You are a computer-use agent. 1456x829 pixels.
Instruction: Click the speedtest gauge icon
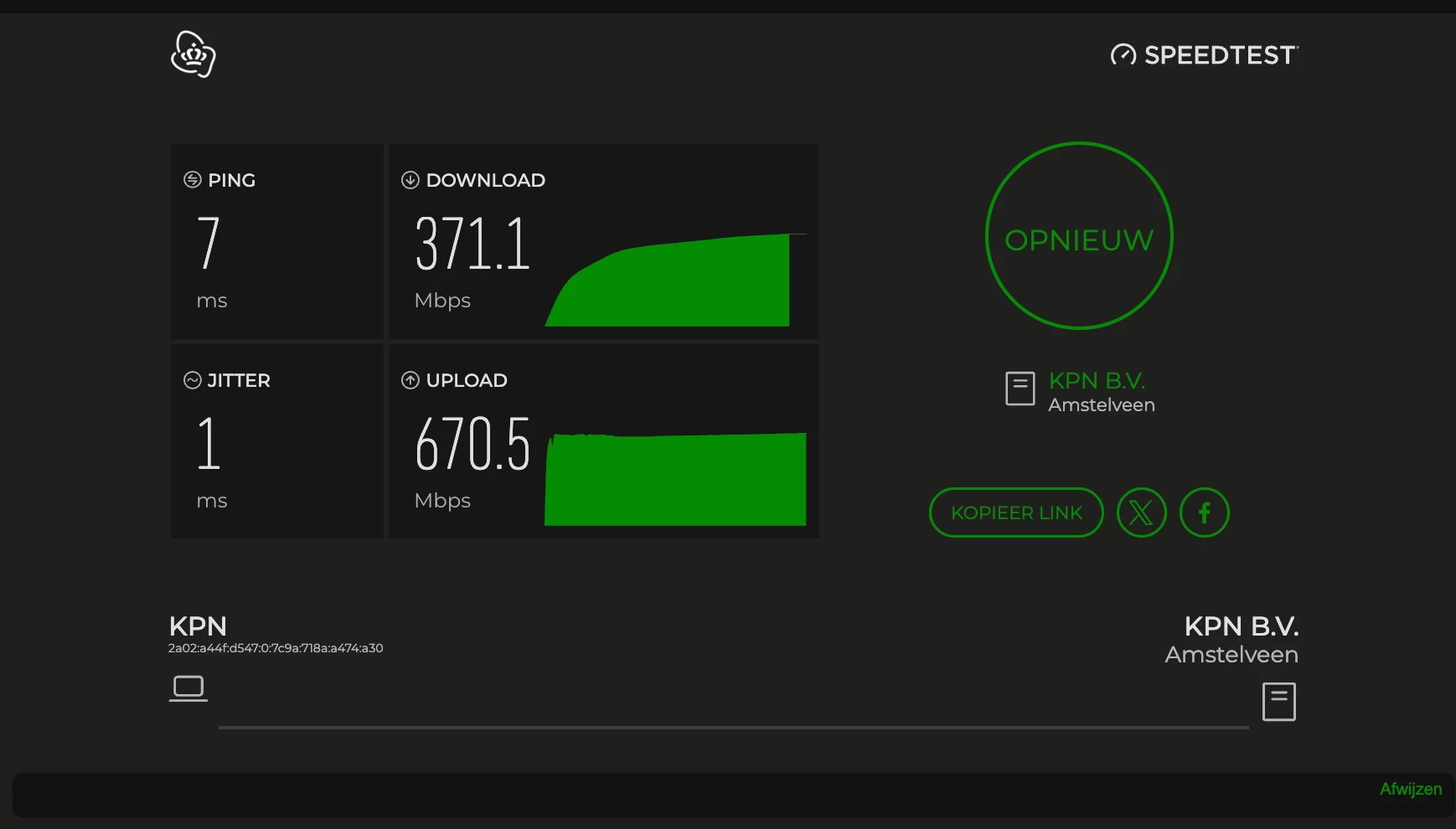pyautogui.click(x=1123, y=55)
